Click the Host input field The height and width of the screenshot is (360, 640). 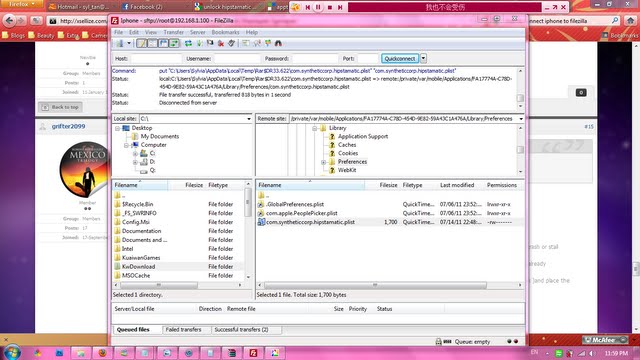[x=155, y=58]
